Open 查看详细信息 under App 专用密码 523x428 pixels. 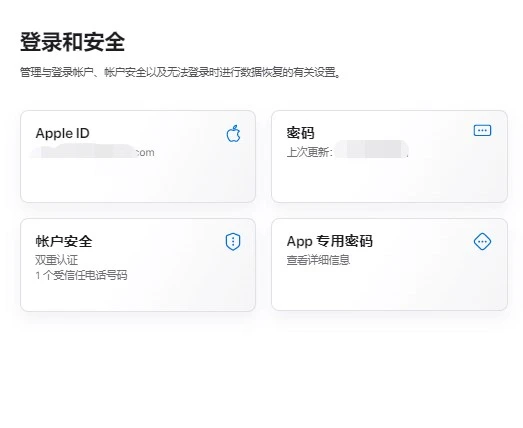click(x=318, y=260)
